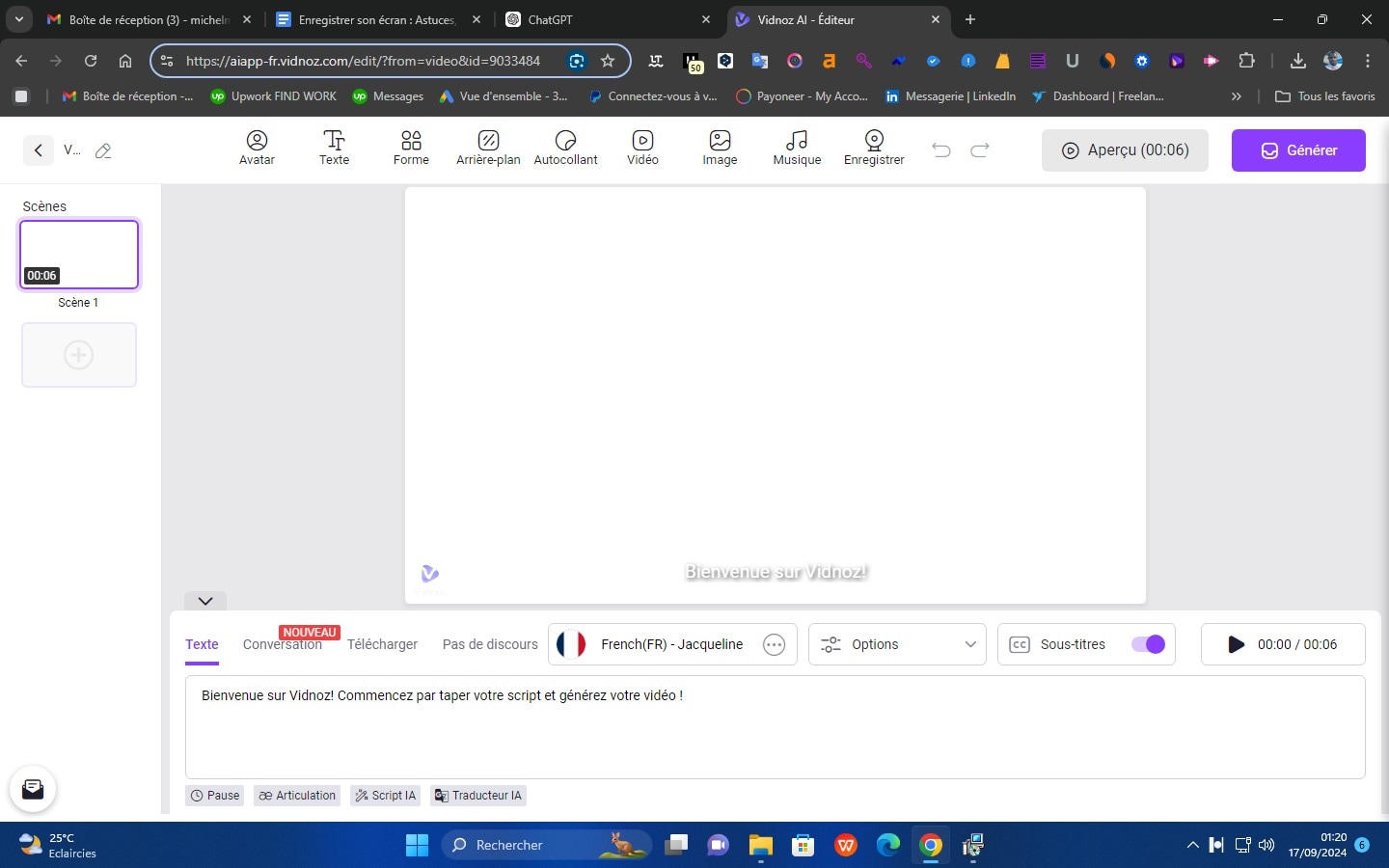Open the browser tab search dropdown

(18, 19)
